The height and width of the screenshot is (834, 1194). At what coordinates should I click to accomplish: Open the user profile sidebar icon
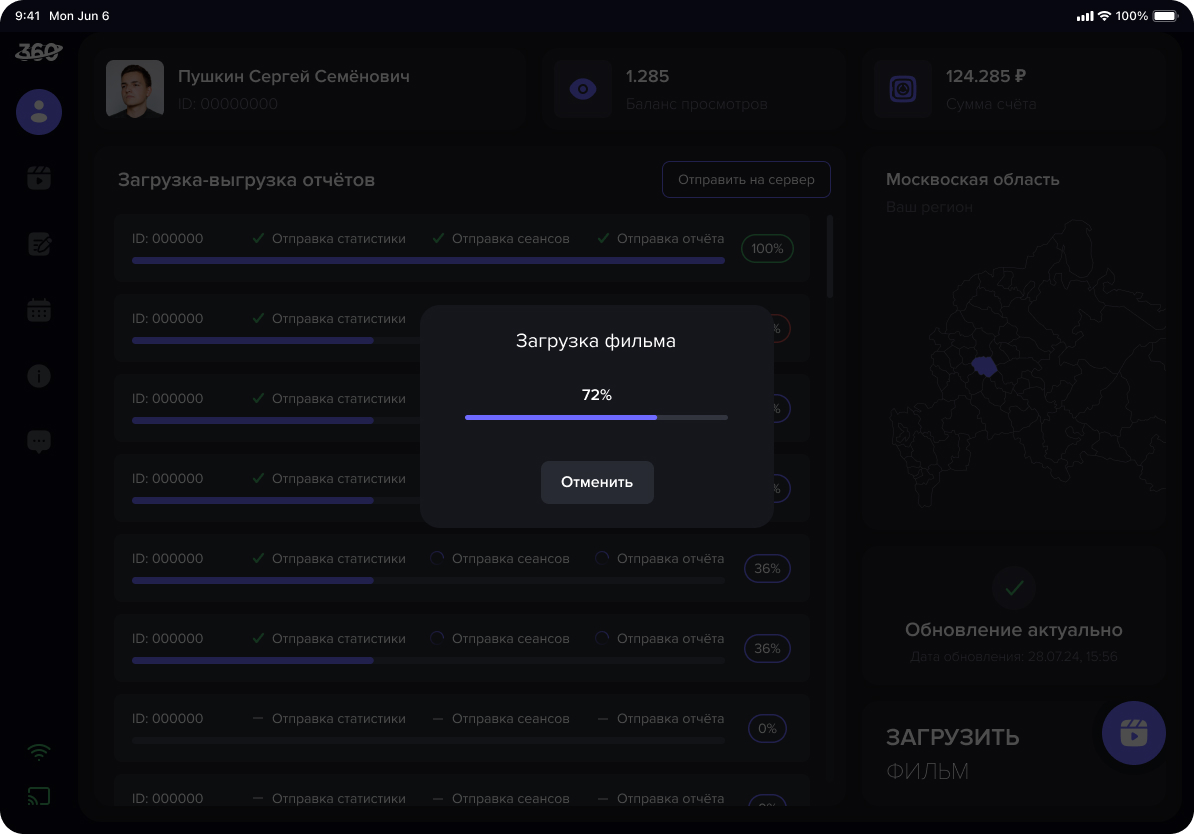(39, 112)
